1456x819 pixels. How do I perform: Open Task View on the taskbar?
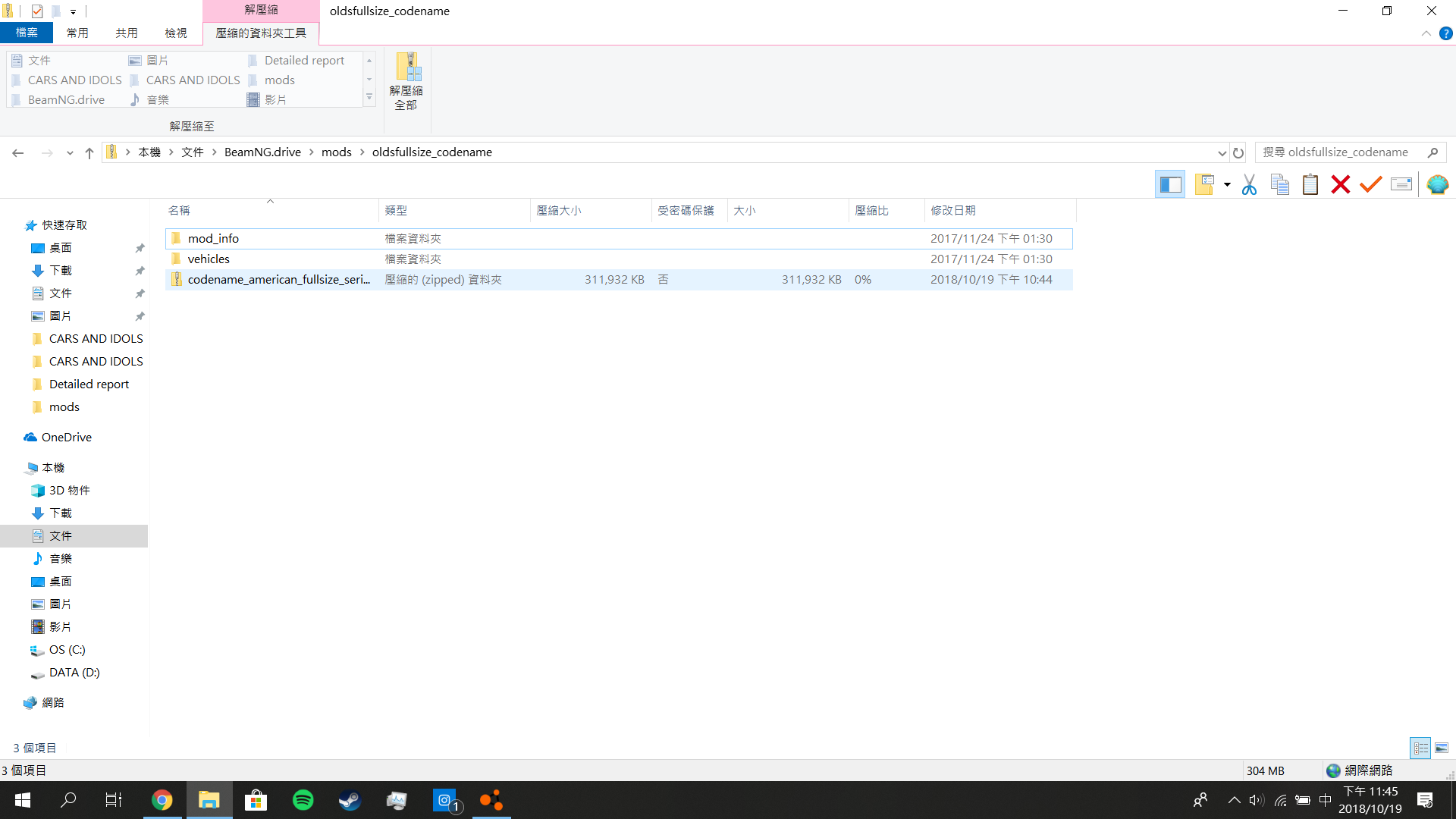[x=114, y=800]
